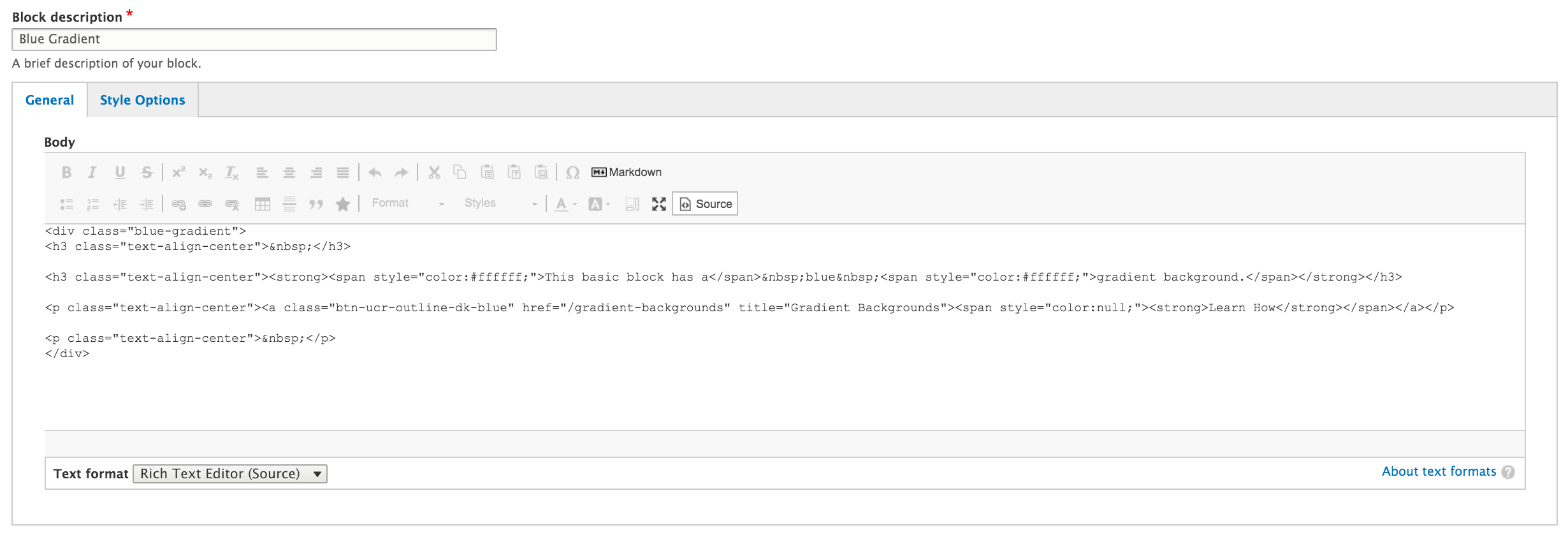The height and width of the screenshot is (537, 1568).
Task: Insert a table
Action: (263, 204)
